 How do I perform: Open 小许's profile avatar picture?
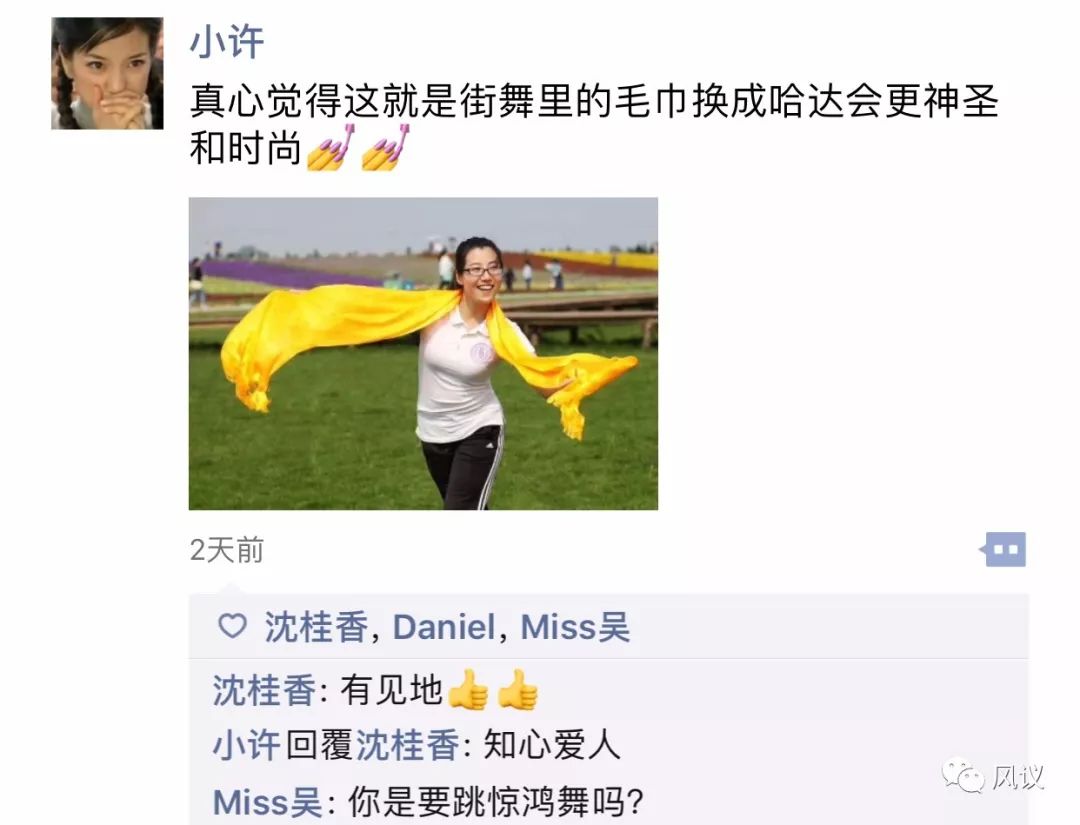click(x=107, y=74)
